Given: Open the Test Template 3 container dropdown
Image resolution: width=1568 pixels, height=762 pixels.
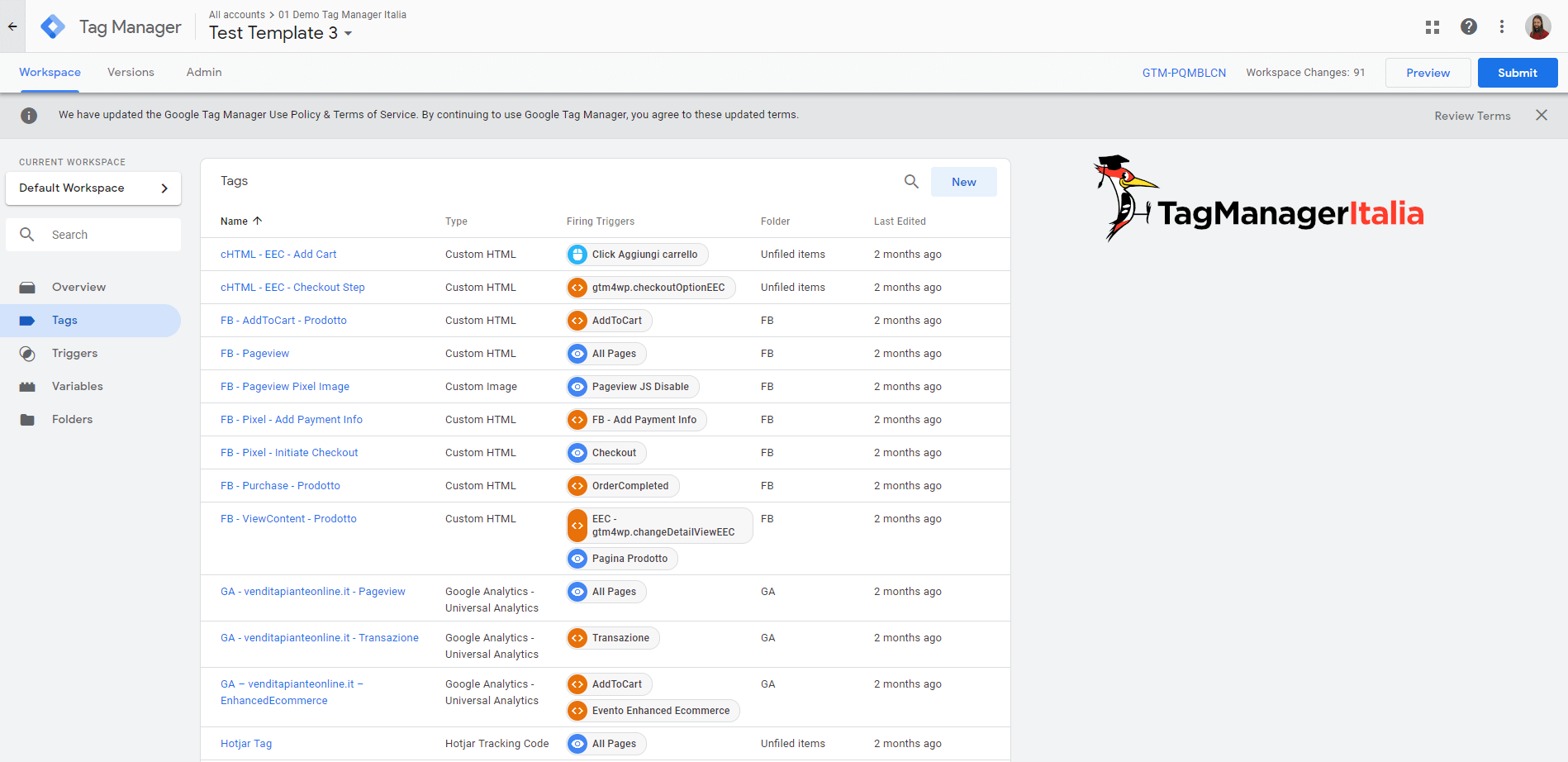Looking at the screenshot, I should (281, 33).
